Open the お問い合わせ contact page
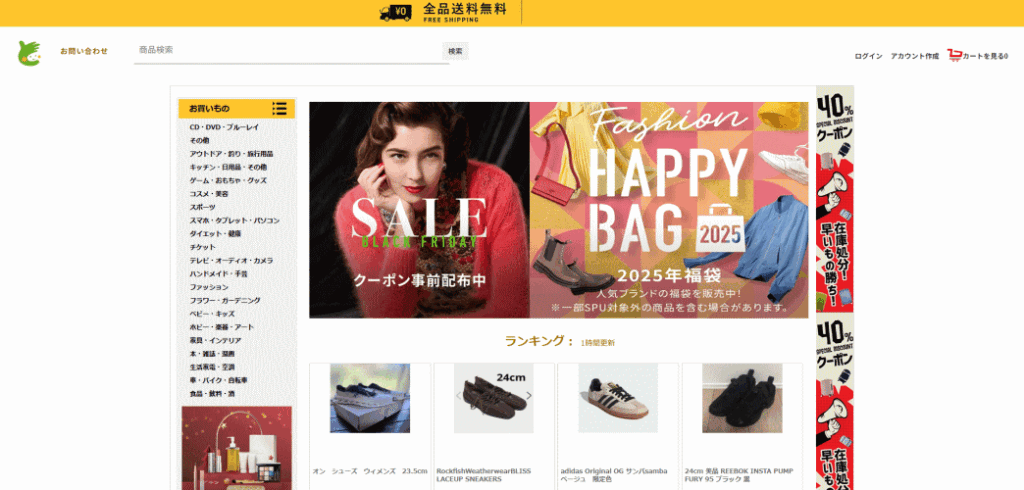 (84, 51)
